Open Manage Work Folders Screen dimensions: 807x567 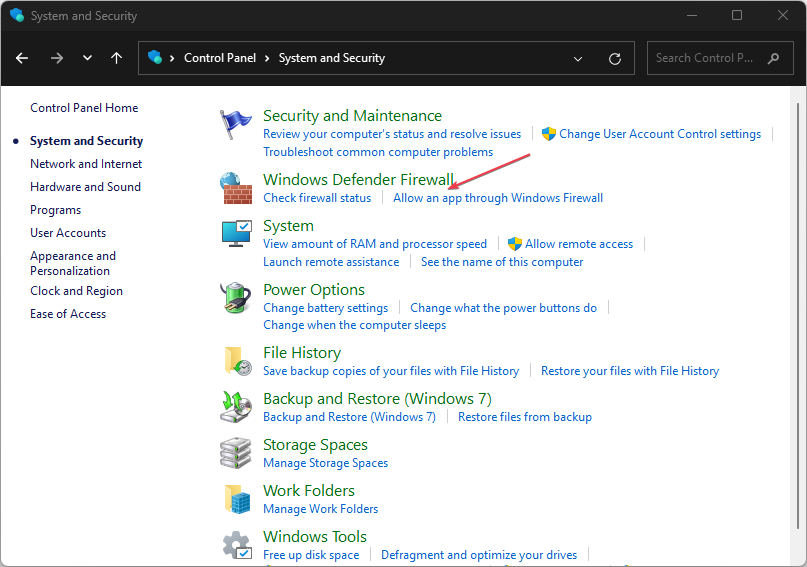pos(321,509)
